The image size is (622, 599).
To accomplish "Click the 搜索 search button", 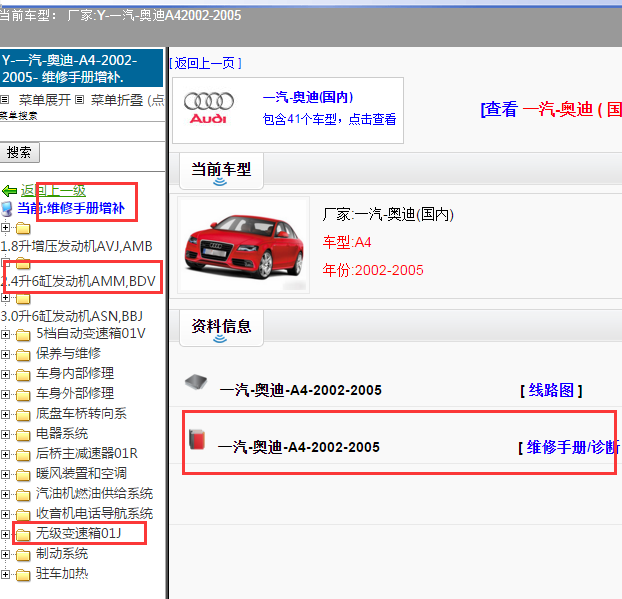I will 19,152.
